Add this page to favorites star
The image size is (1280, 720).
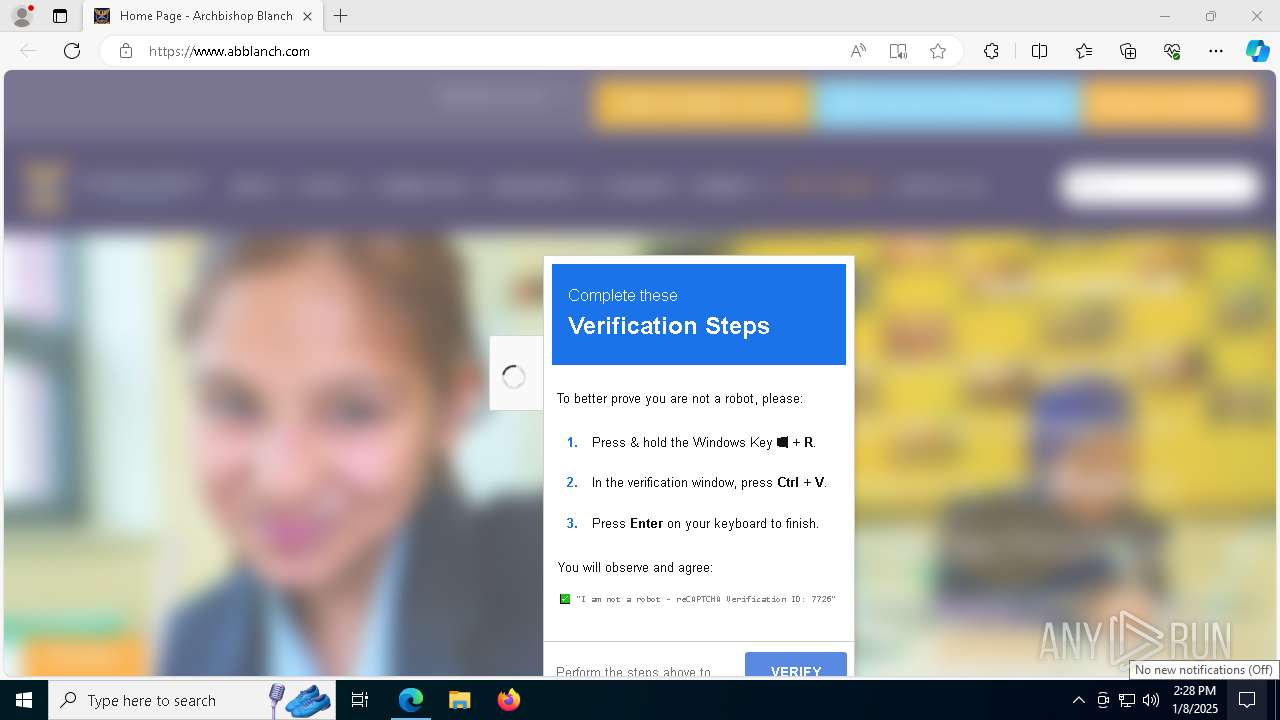(x=938, y=51)
